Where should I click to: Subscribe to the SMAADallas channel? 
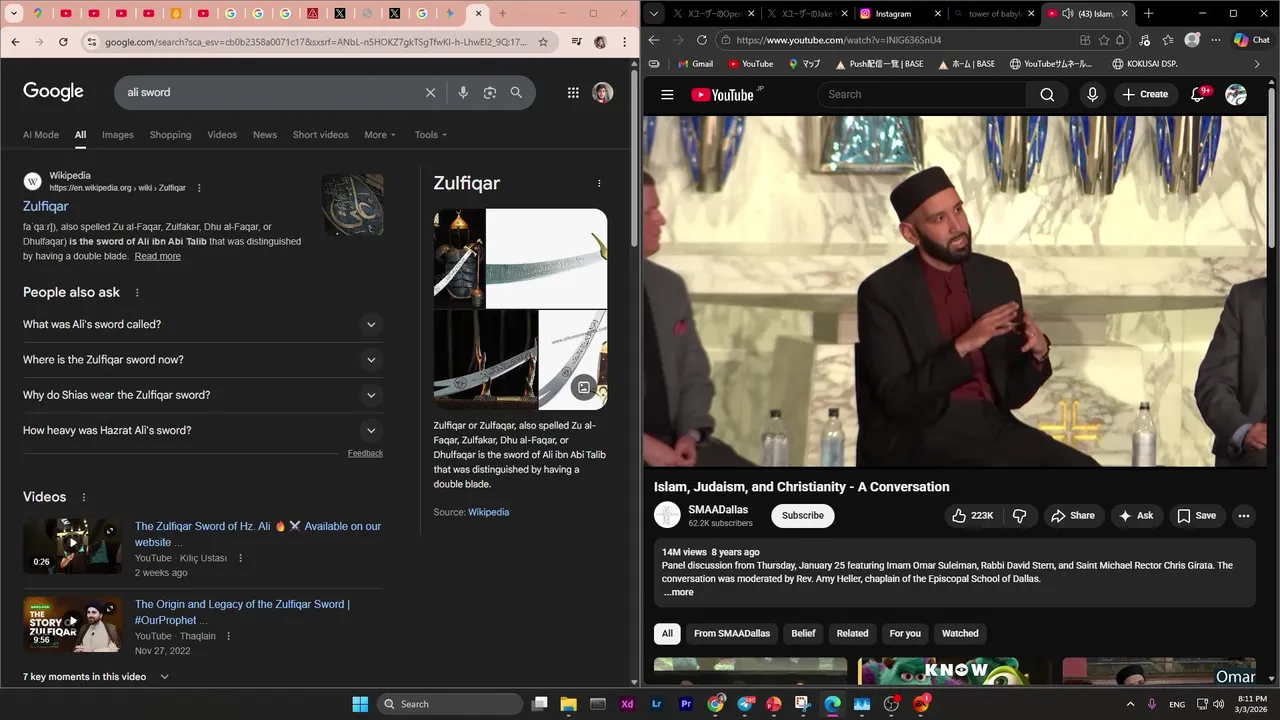point(802,516)
